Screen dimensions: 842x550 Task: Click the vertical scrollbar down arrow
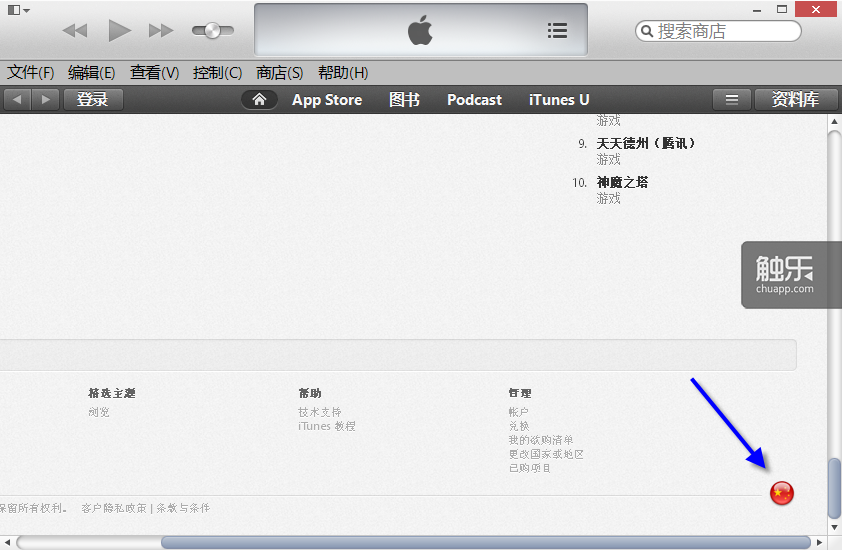(x=834, y=527)
